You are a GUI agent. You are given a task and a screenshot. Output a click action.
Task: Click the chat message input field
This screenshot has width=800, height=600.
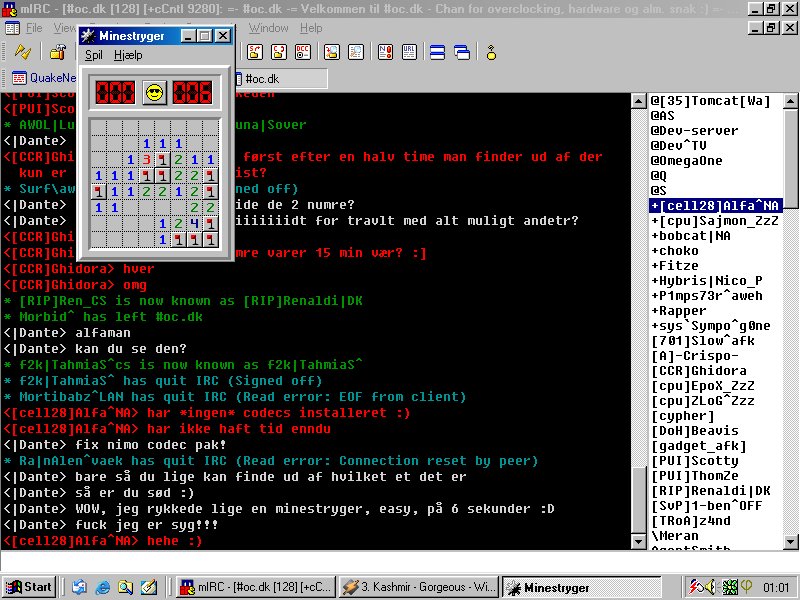(x=400, y=561)
